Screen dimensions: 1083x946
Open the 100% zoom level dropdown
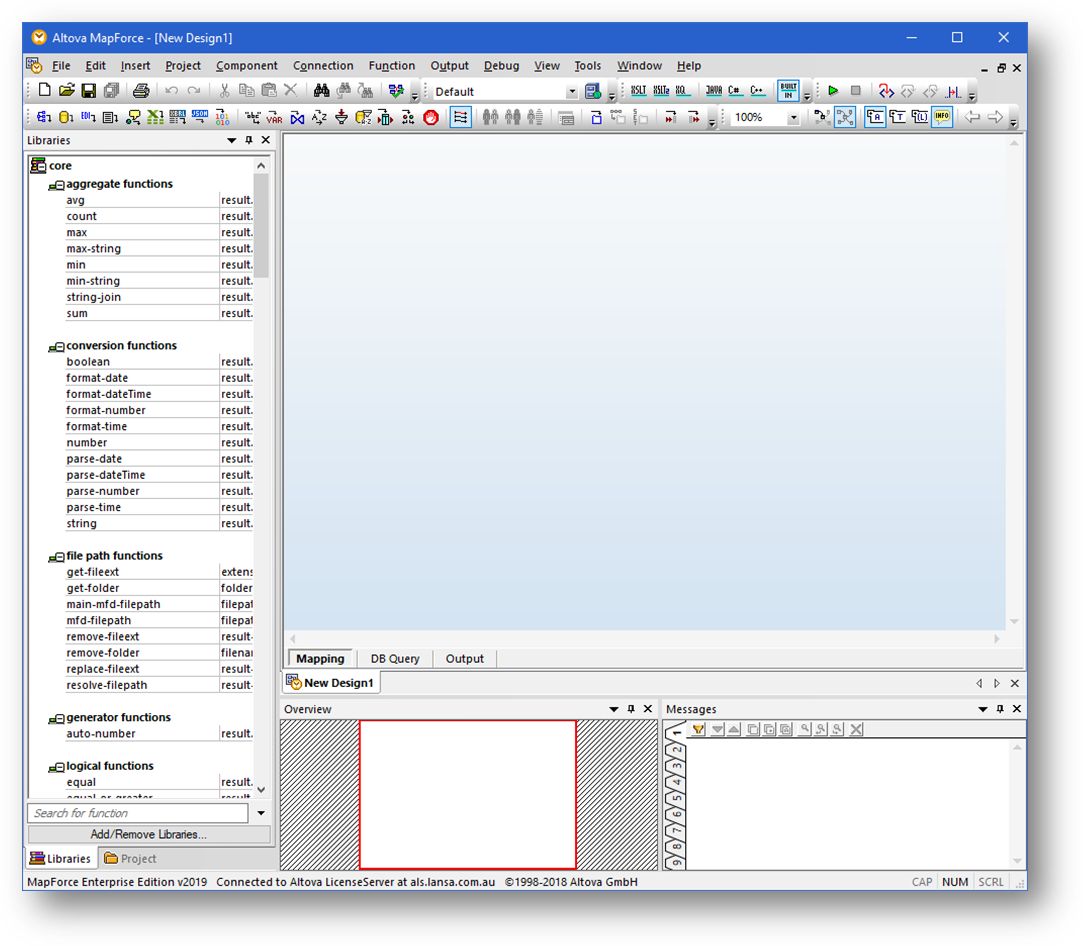[794, 117]
